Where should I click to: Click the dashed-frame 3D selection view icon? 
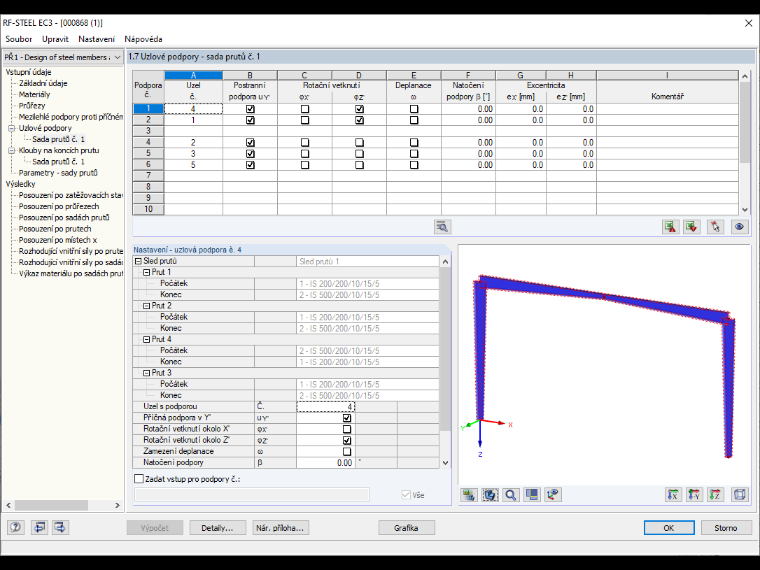(490, 495)
